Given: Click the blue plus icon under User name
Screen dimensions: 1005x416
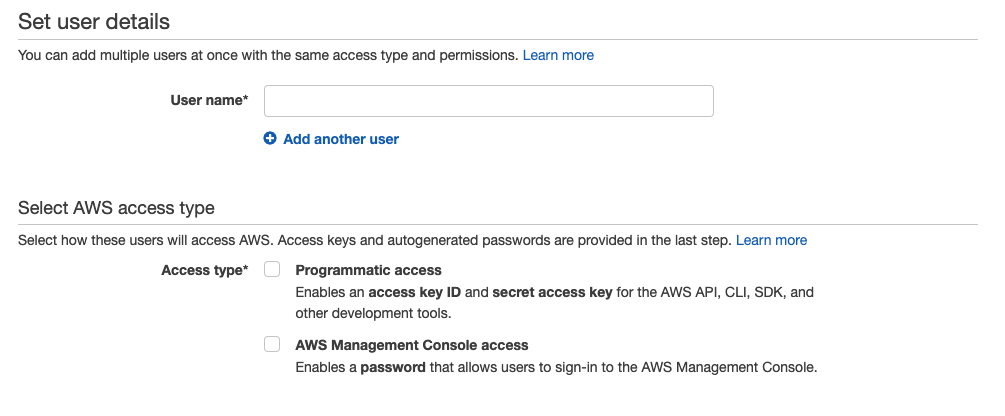Looking at the screenshot, I should coord(270,139).
